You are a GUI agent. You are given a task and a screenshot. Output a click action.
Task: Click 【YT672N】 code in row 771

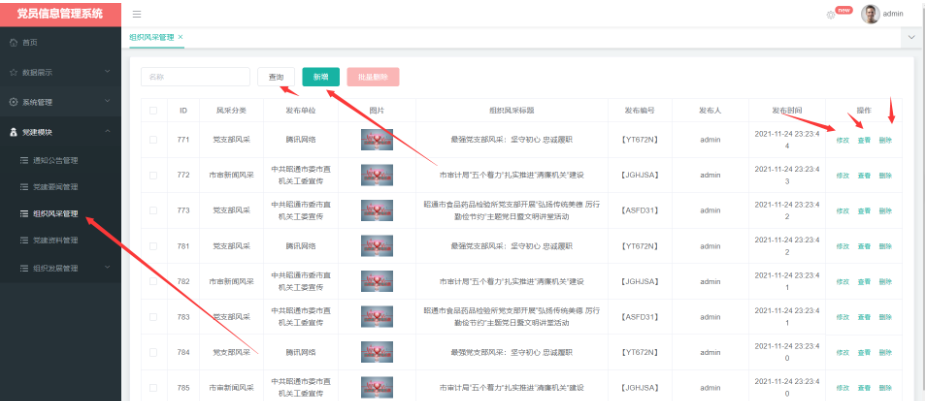[639, 140]
